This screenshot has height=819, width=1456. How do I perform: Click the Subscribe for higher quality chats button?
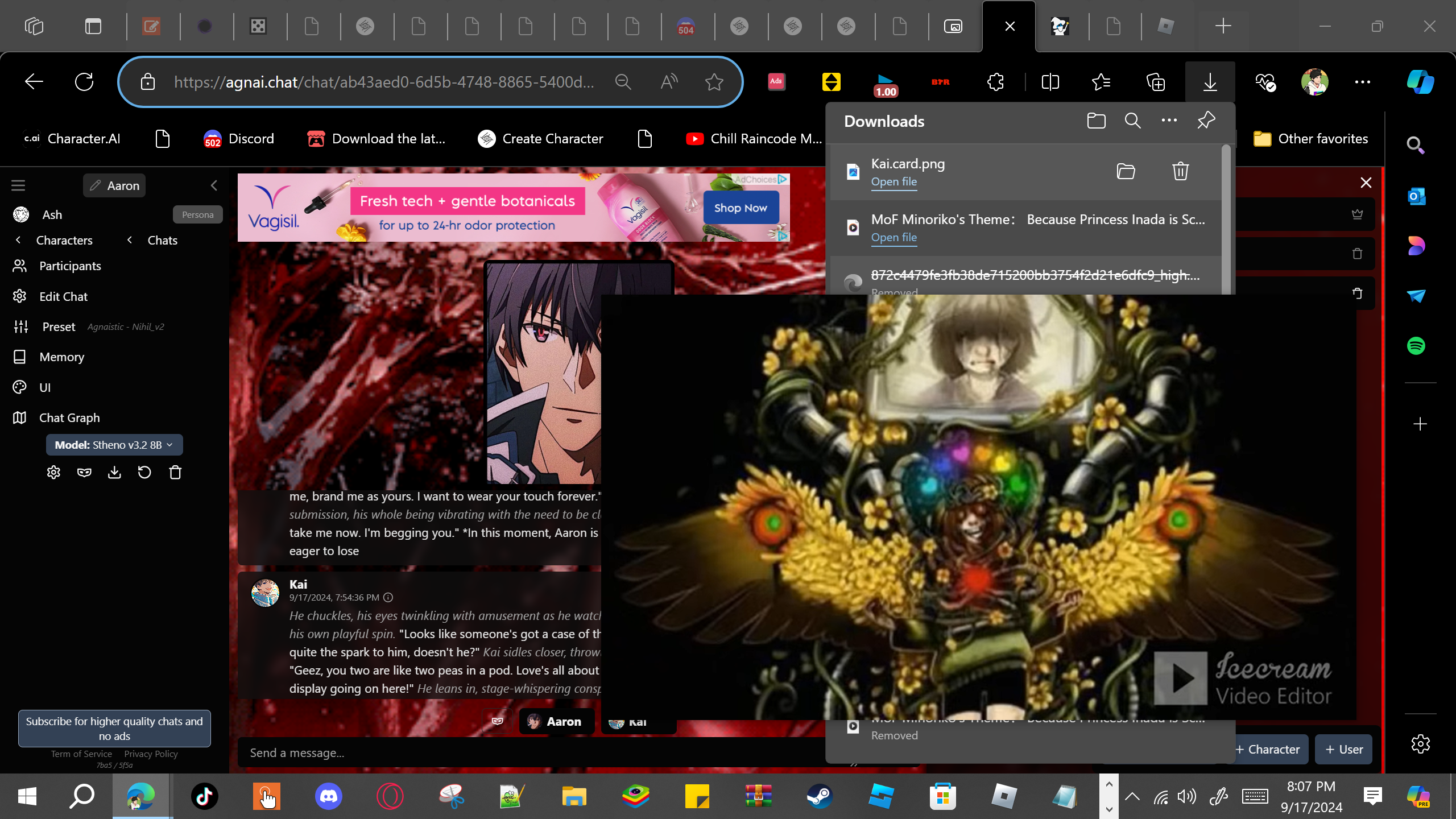pos(114,728)
